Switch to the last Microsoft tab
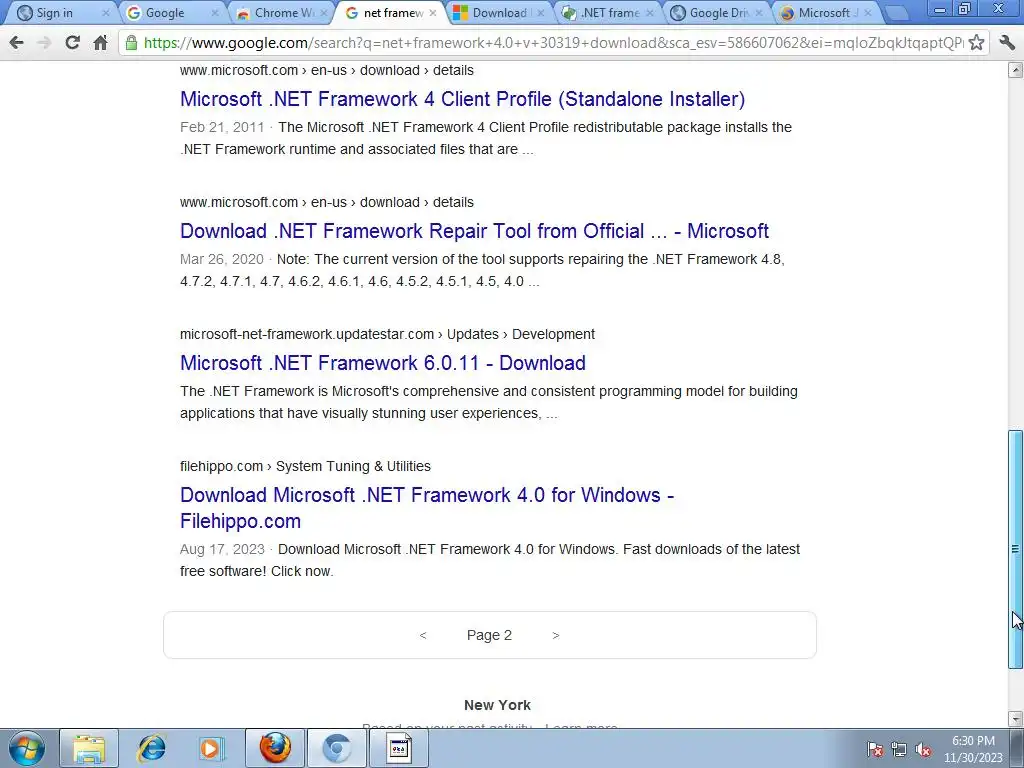Screen dimensions: 1024x768 coord(827,12)
